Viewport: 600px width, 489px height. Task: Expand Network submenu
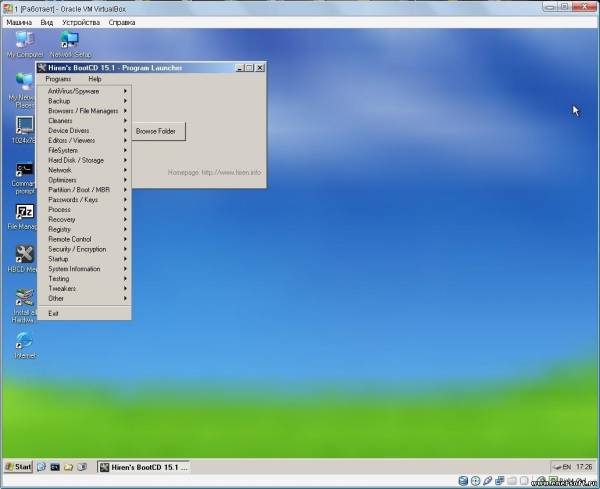click(84, 170)
